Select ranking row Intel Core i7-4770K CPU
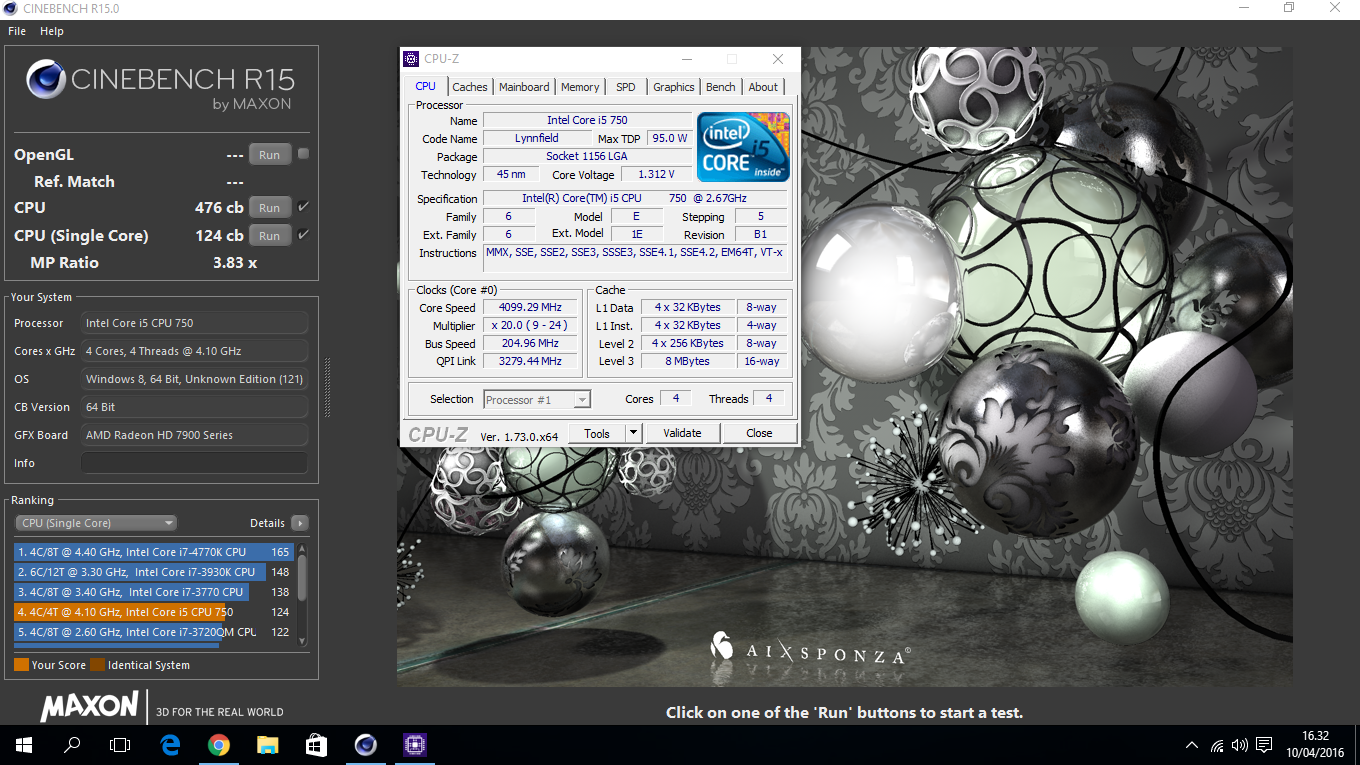 [x=153, y=552]
